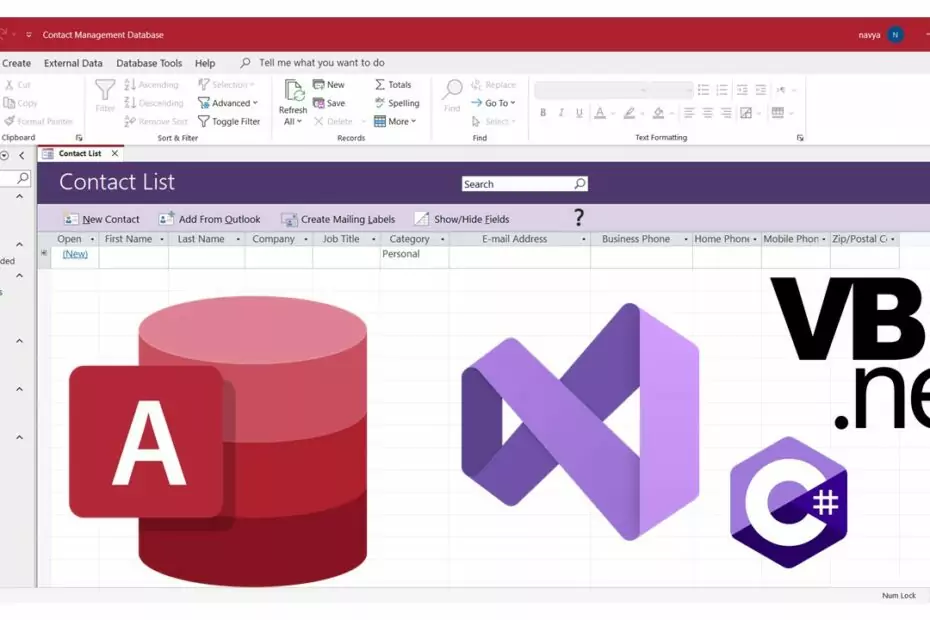Sort records Ascending
This screenshot has height=620, width=930.
coord(151,85)
